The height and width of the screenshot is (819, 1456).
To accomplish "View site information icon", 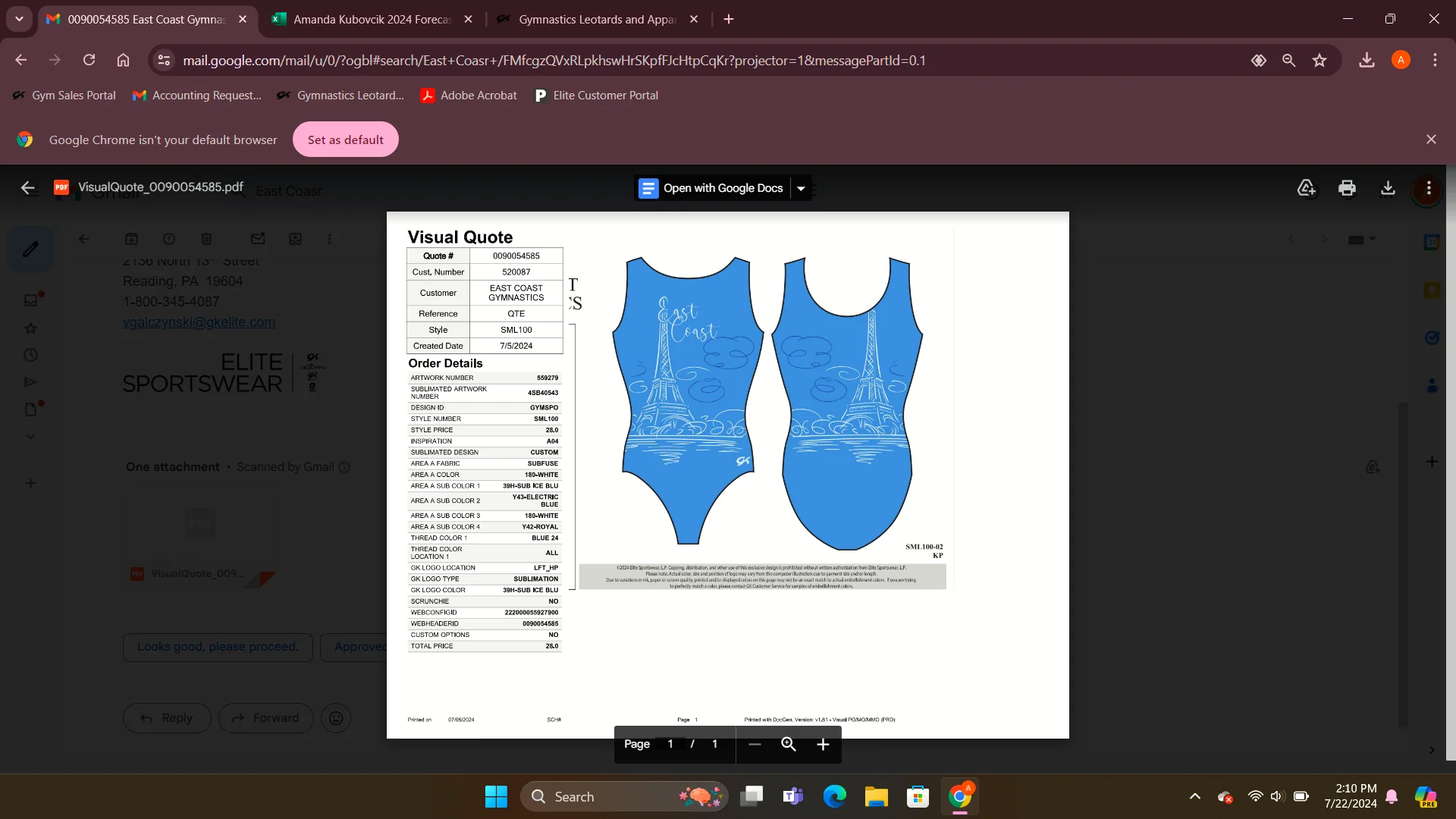I will (x=164, y=60).
